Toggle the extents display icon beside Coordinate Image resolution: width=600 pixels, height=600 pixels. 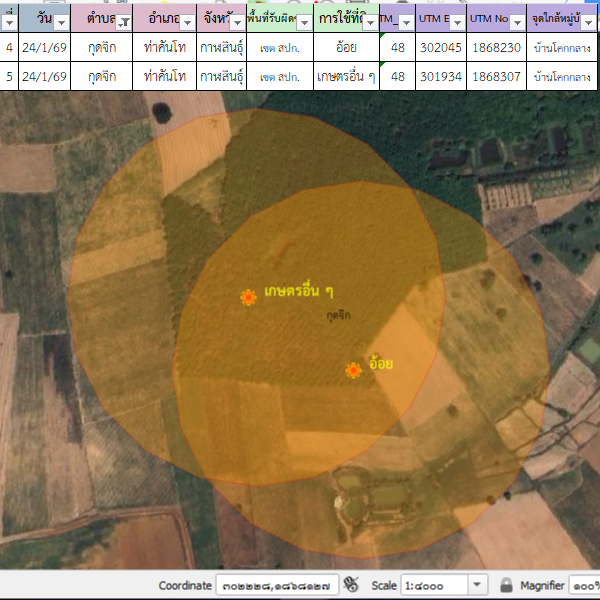click(351, 584)
